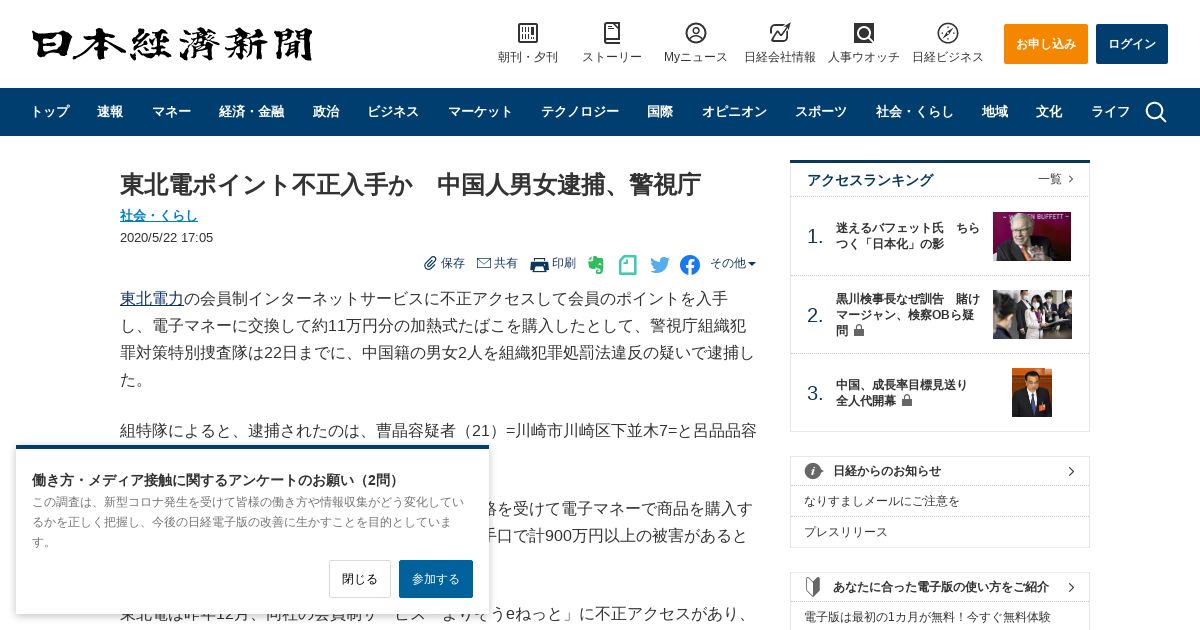Open the ライフ nav tab
This screenshot has width=1200, height=630.
(x=1110, y=112)
